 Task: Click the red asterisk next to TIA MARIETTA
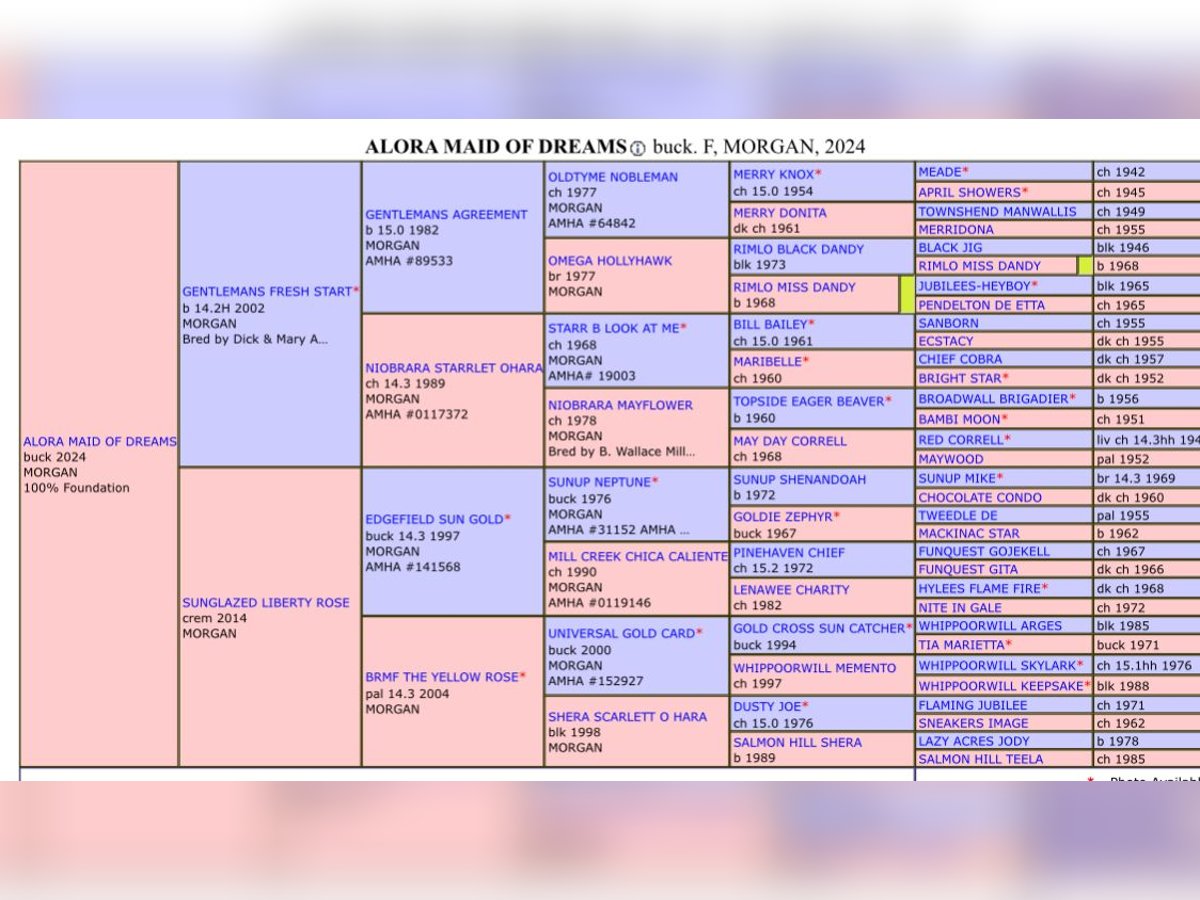point(1007,645)
